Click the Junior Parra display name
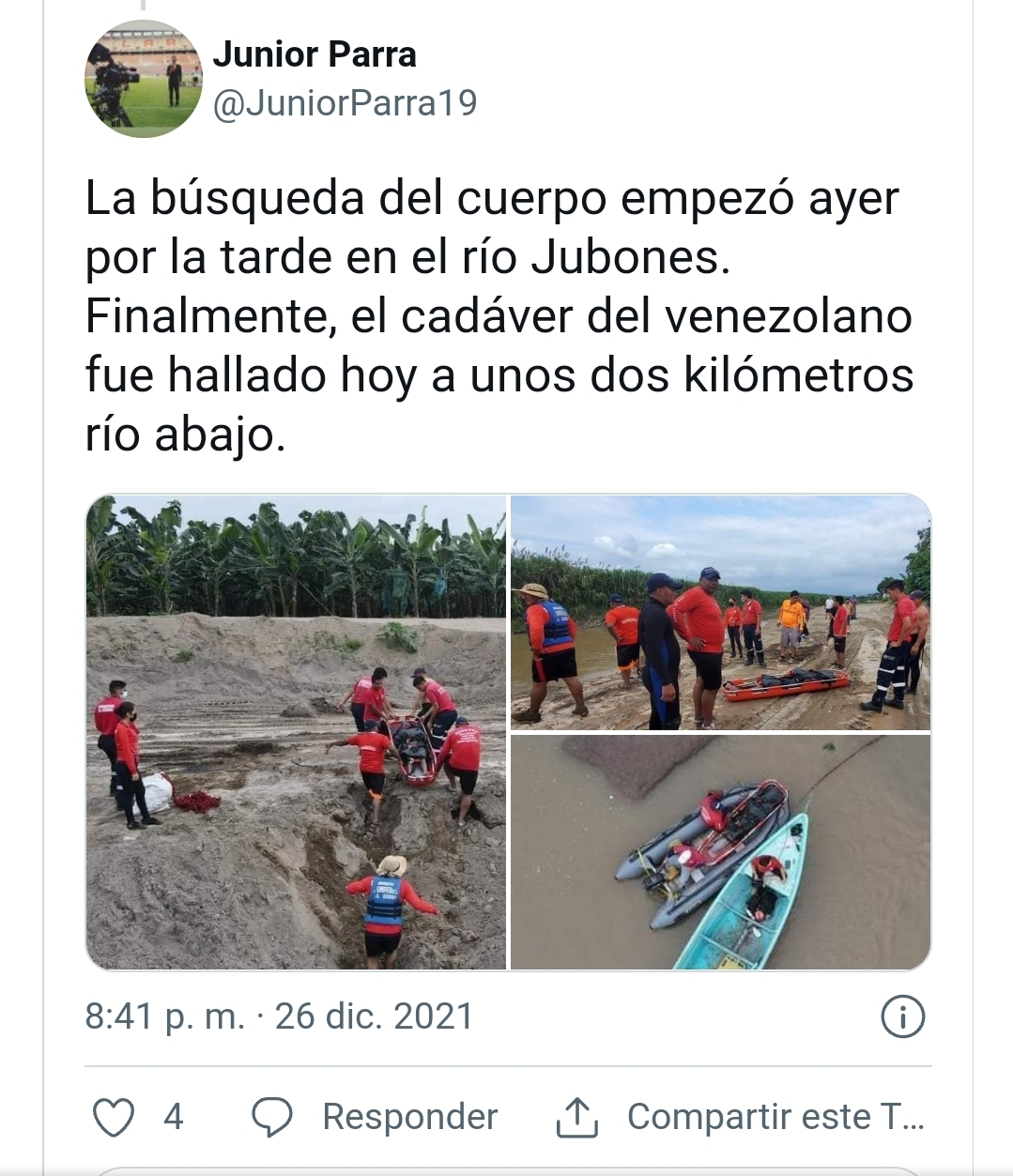 click(x=315, y=54)
